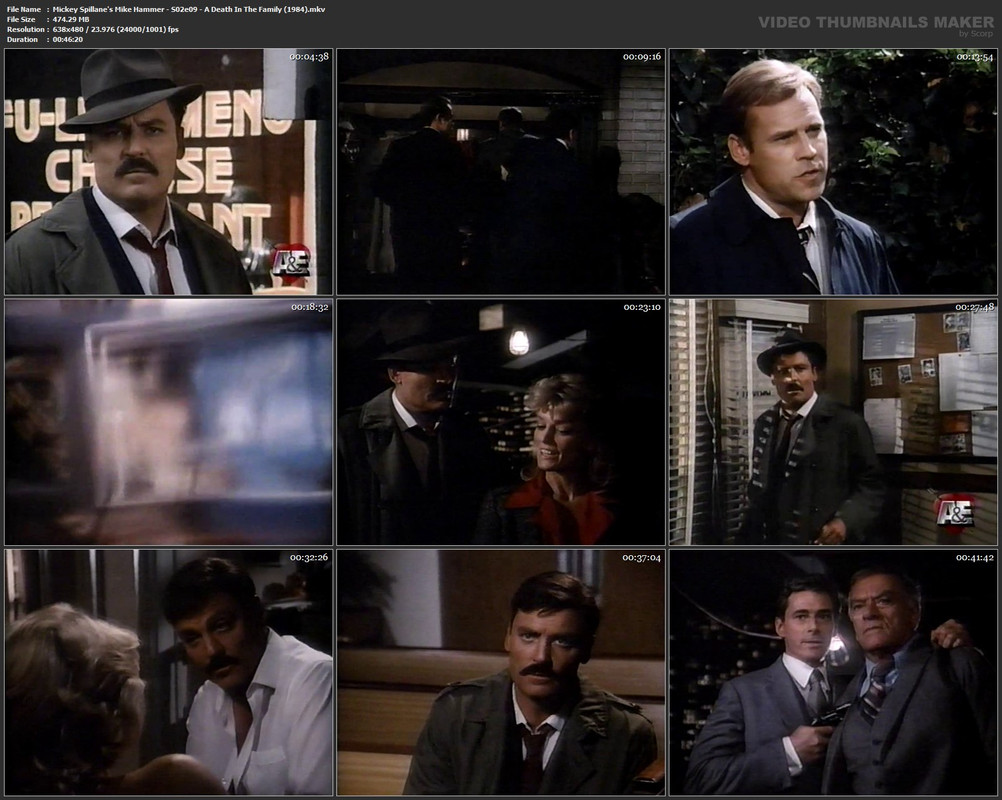This screenshot has height=800, width=1002.
Task: Click the File Name label
Action: click(24, 10)
